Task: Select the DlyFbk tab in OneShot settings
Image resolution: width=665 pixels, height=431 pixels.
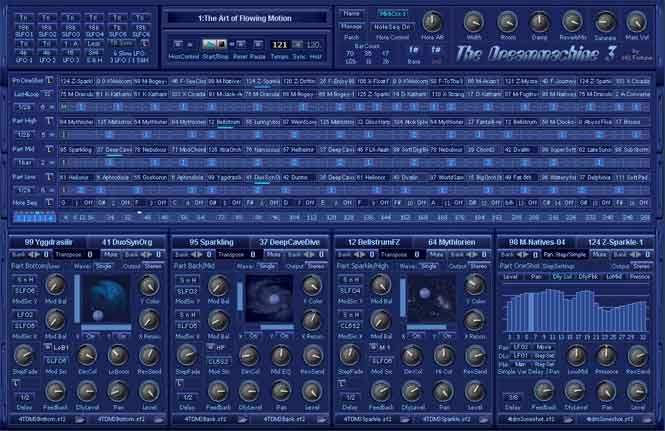Action: pos(588,277)
